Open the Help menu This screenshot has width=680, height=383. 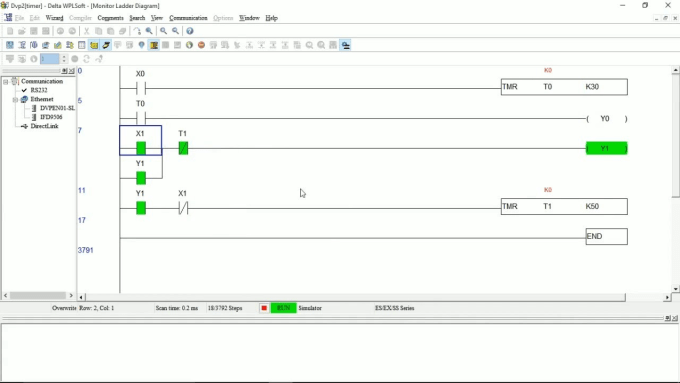[271, 18]
